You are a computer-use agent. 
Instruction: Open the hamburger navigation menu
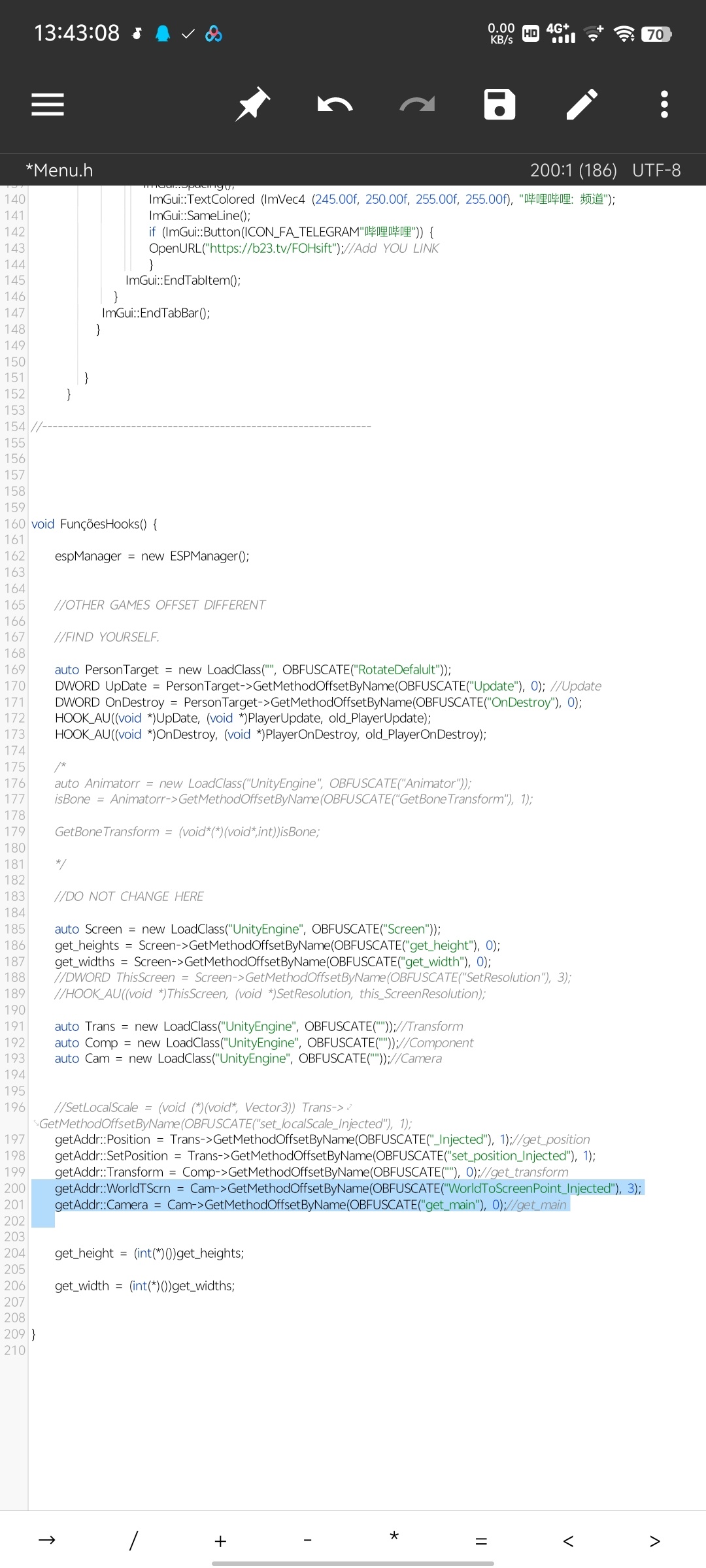point(48,105)
